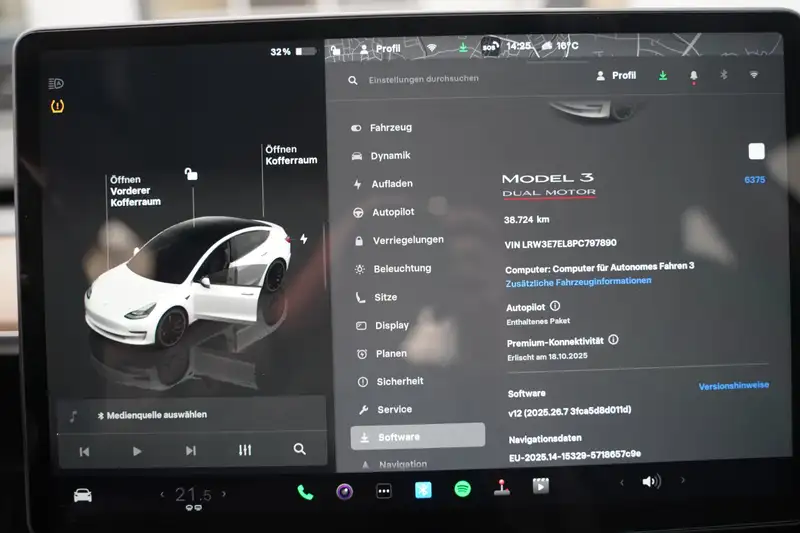Viewport: 800px width, 533px height.
Task: Open all apps three-dots launcher
Action: pyautogui.click(x=384, y=491)
